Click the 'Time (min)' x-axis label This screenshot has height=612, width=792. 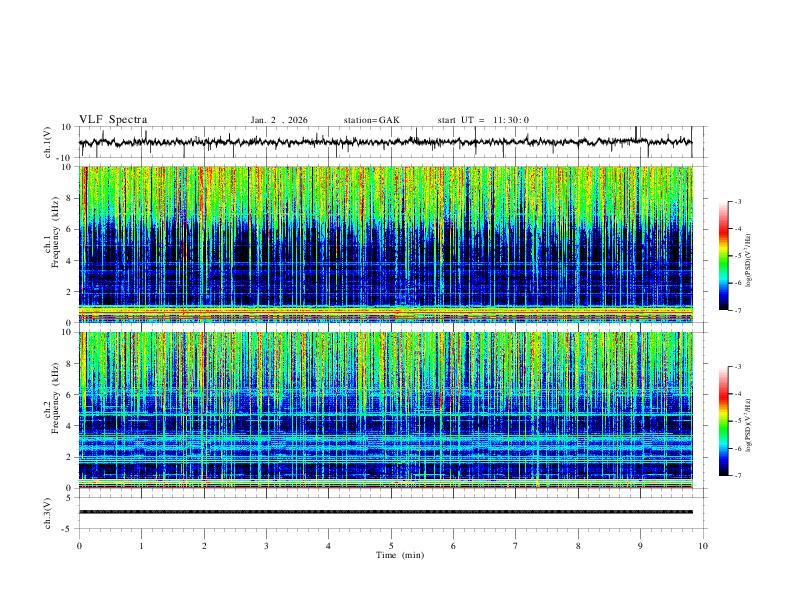pos(400,555)
